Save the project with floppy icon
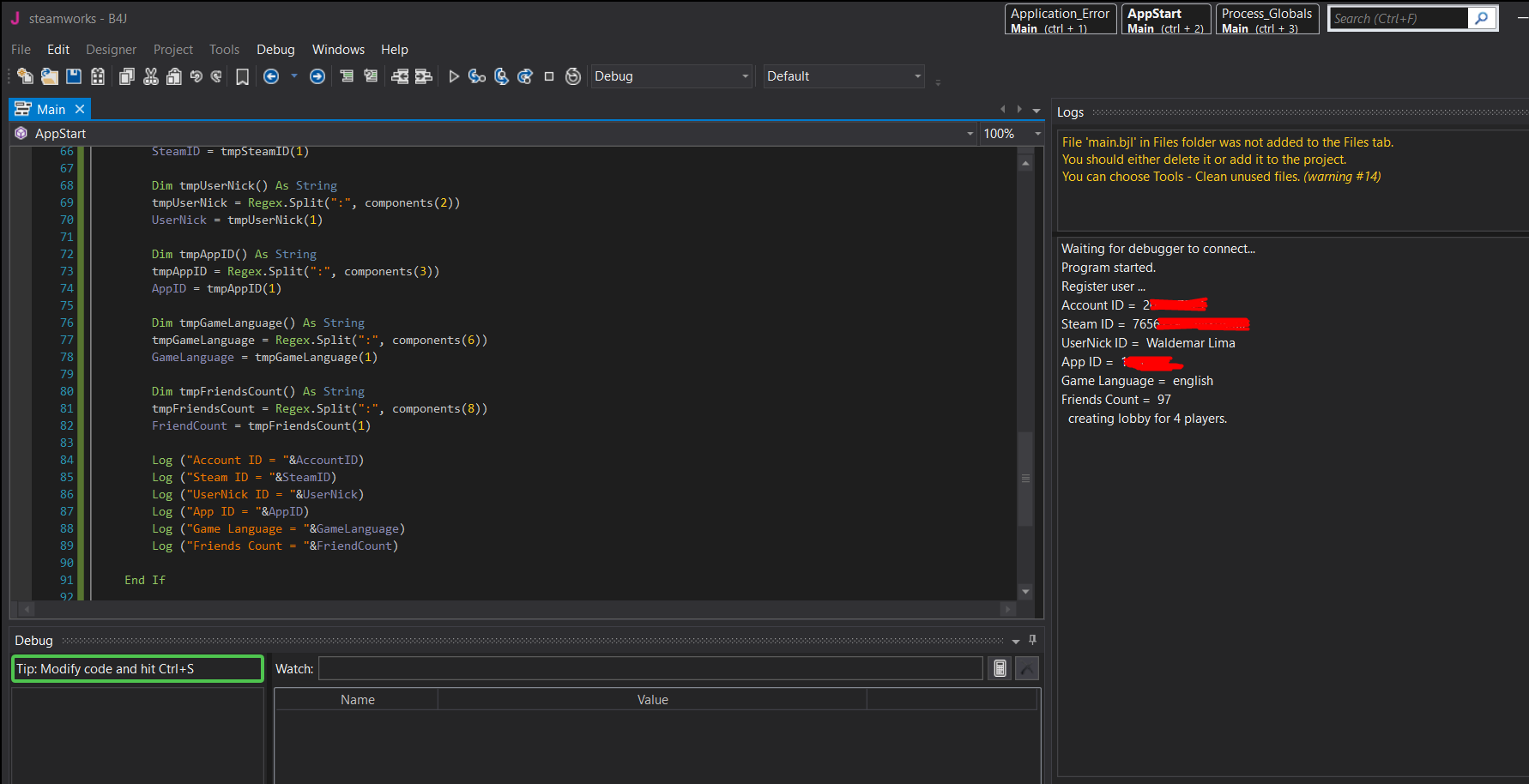Screen dimensions: 1529x784 (74, 76)
